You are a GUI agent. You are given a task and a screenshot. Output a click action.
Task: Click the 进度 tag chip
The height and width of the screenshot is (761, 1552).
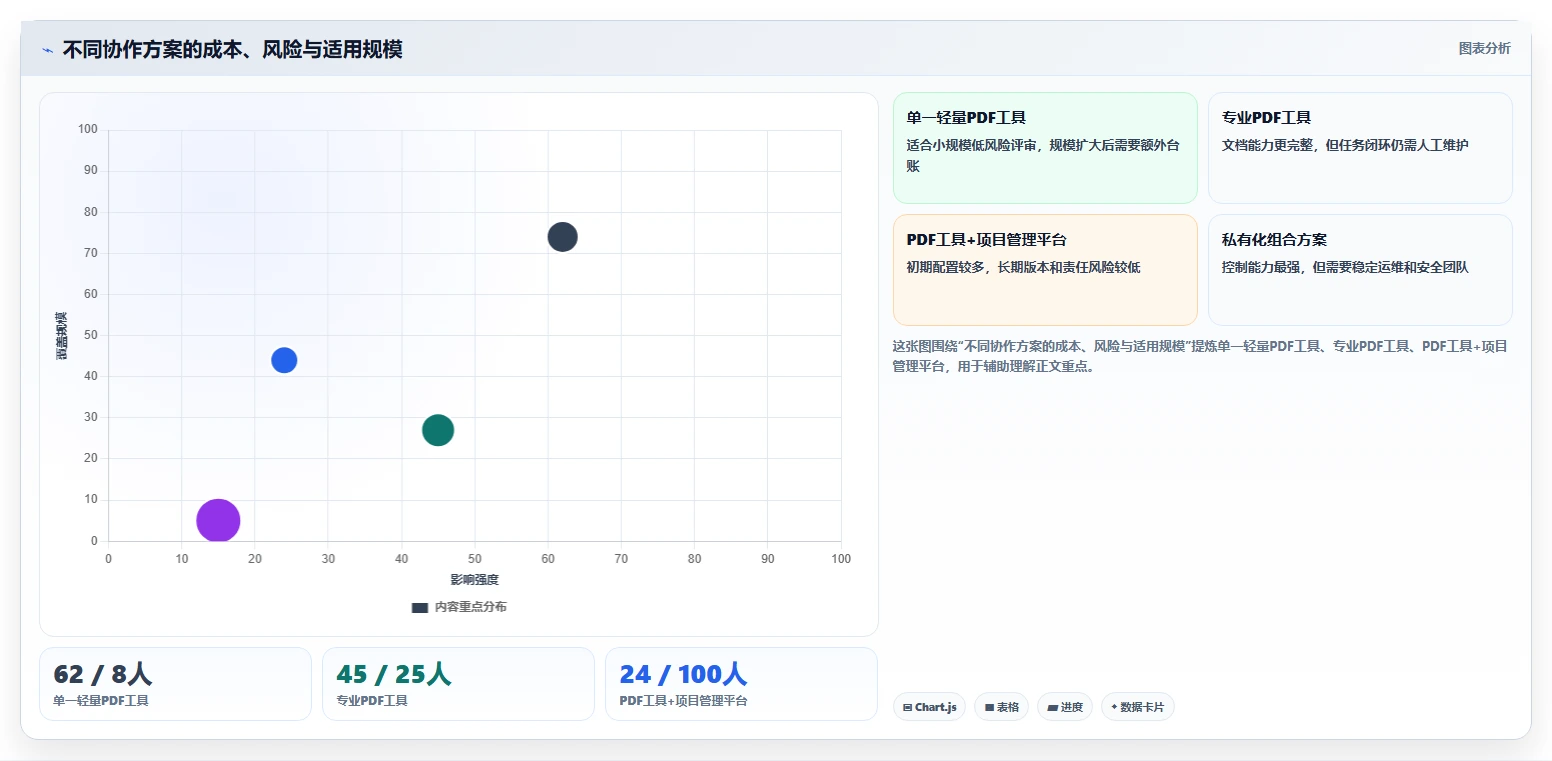(x=1065, y=707)
